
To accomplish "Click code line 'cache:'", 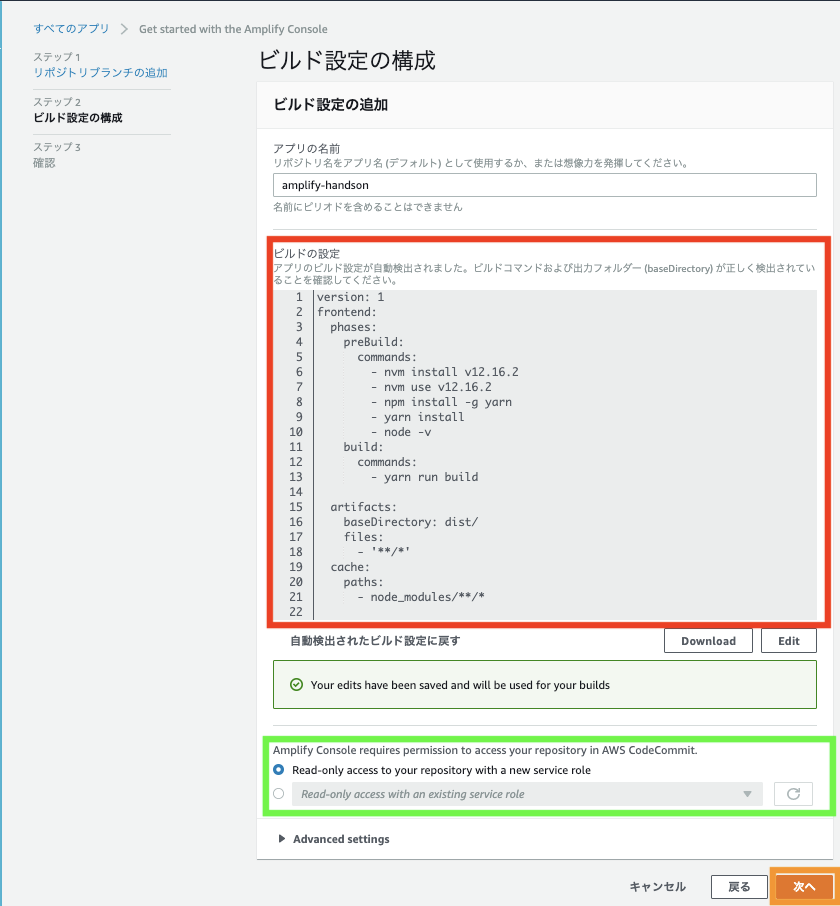I will pos(350,567).
